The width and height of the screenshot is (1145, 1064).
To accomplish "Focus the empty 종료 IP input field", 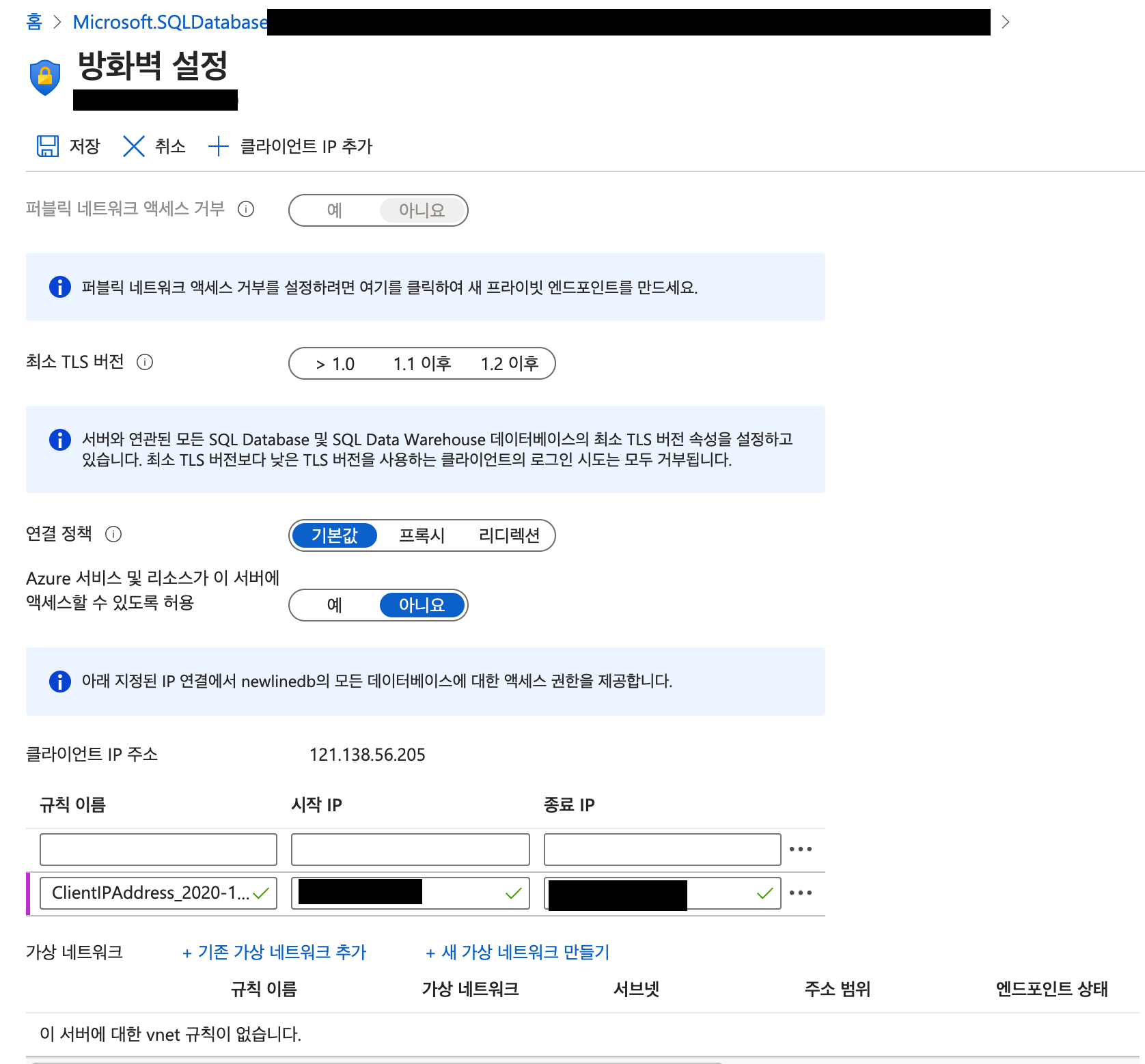I will pyautogui.click(x=663, y=850).
